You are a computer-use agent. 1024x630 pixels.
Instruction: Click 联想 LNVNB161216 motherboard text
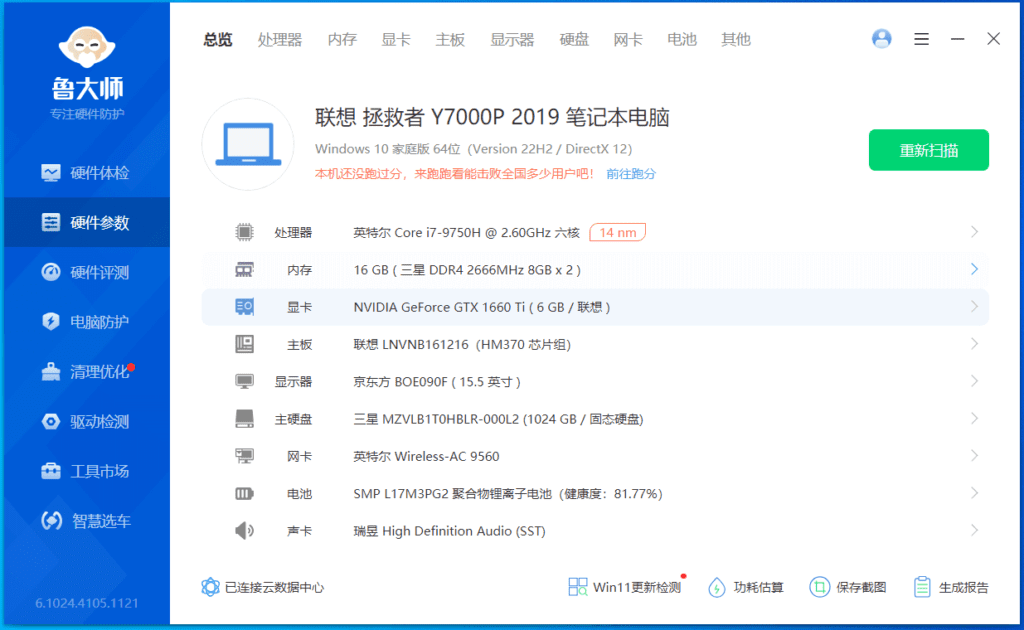tap(462, 344)
